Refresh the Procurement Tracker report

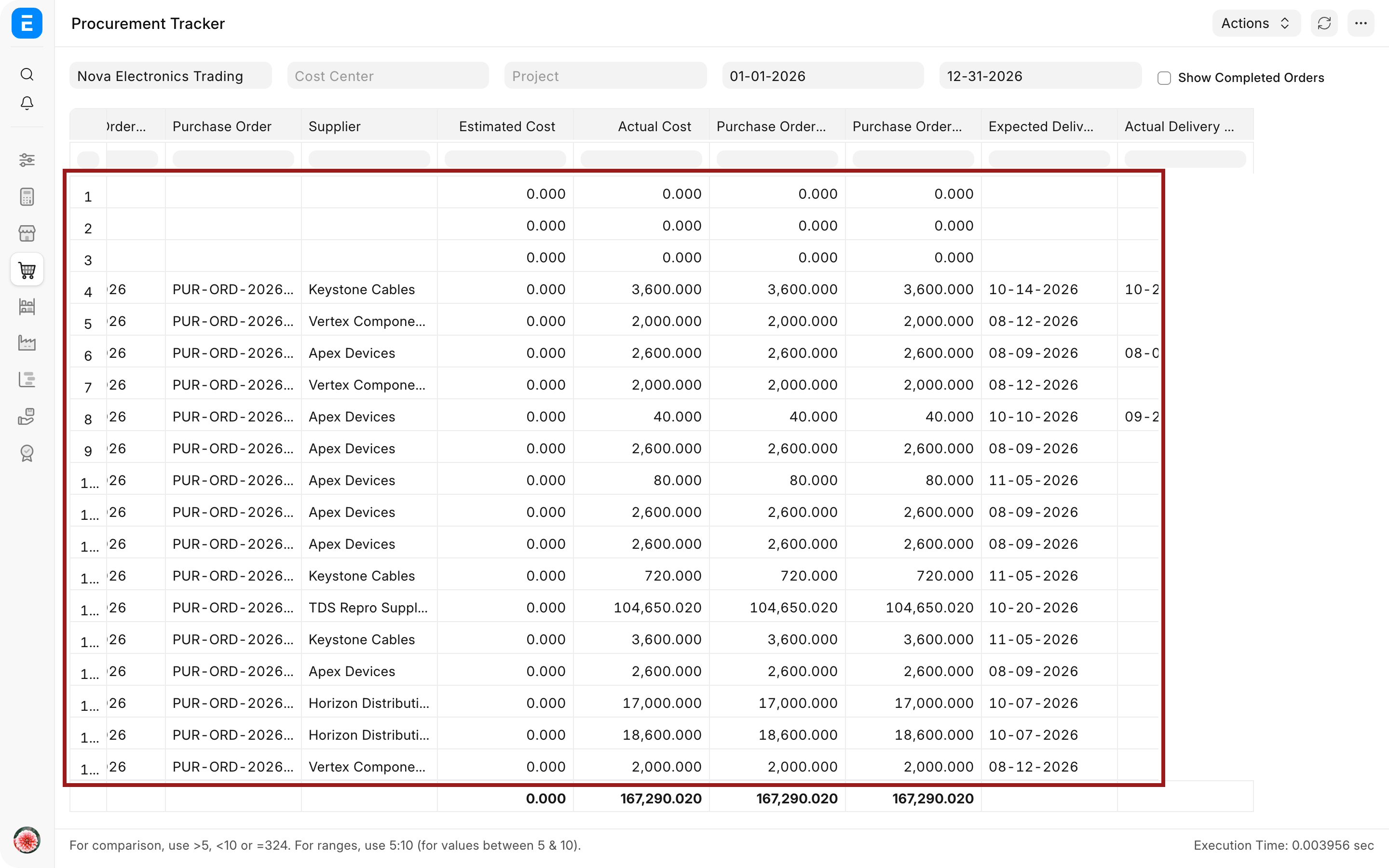[x=1324, y=24]
